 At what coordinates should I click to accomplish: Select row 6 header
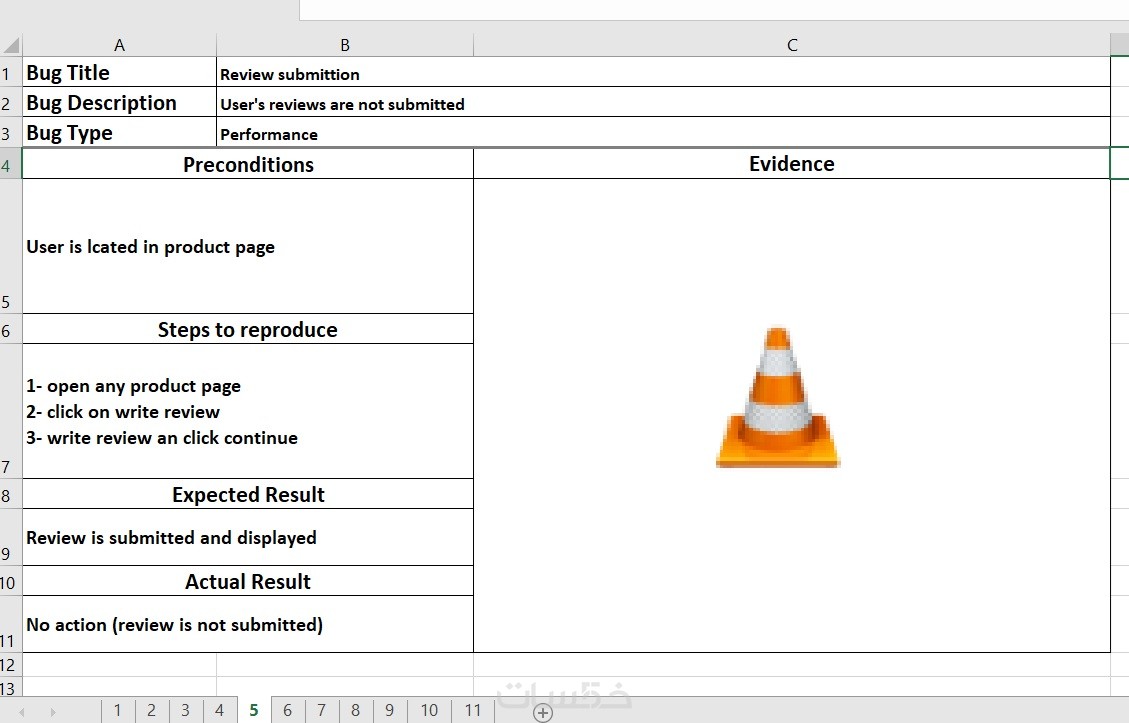coord(11,329)
